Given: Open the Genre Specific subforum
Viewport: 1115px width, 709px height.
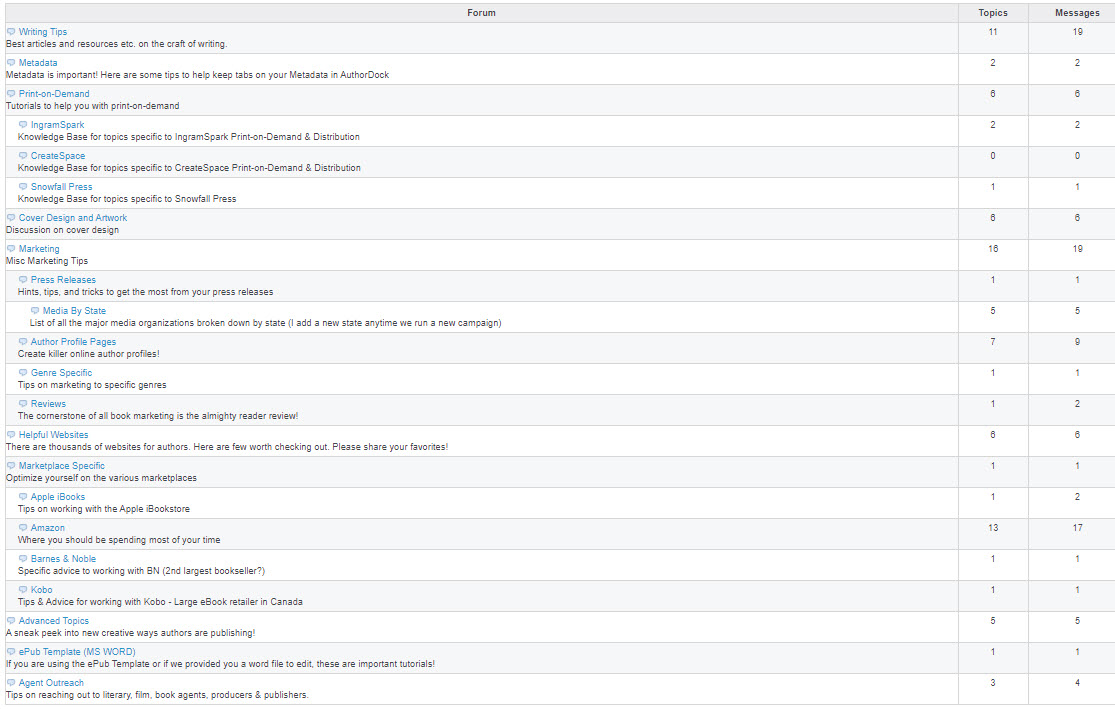Looking at the screenshot, I should tap(61, 373).
